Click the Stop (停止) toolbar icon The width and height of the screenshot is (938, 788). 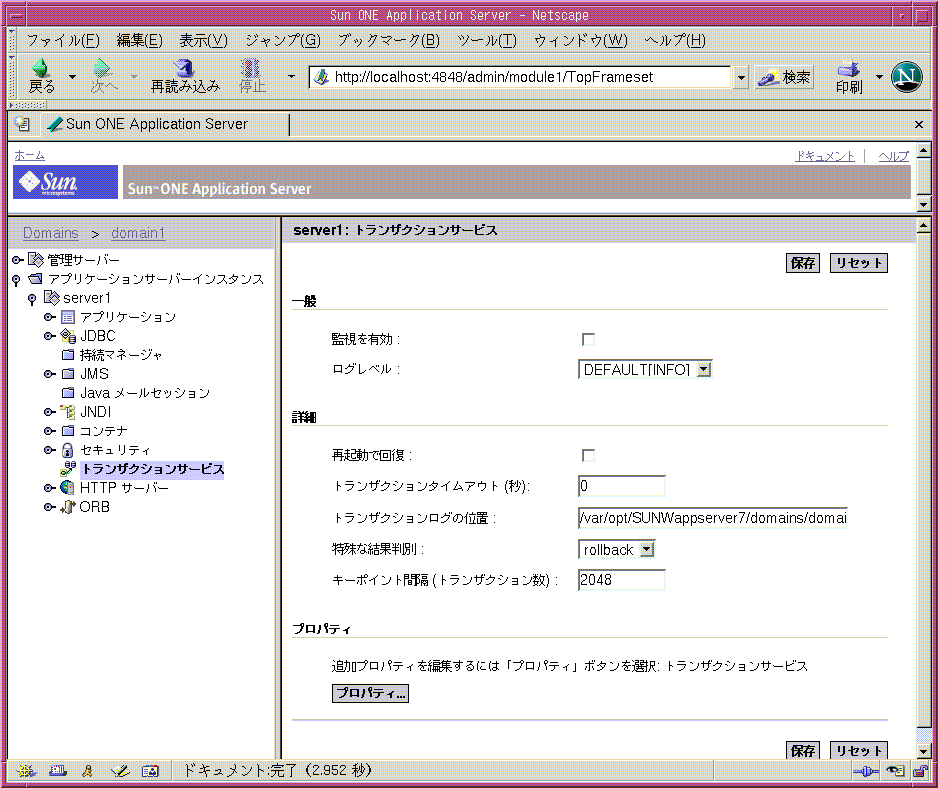(251, 69)
